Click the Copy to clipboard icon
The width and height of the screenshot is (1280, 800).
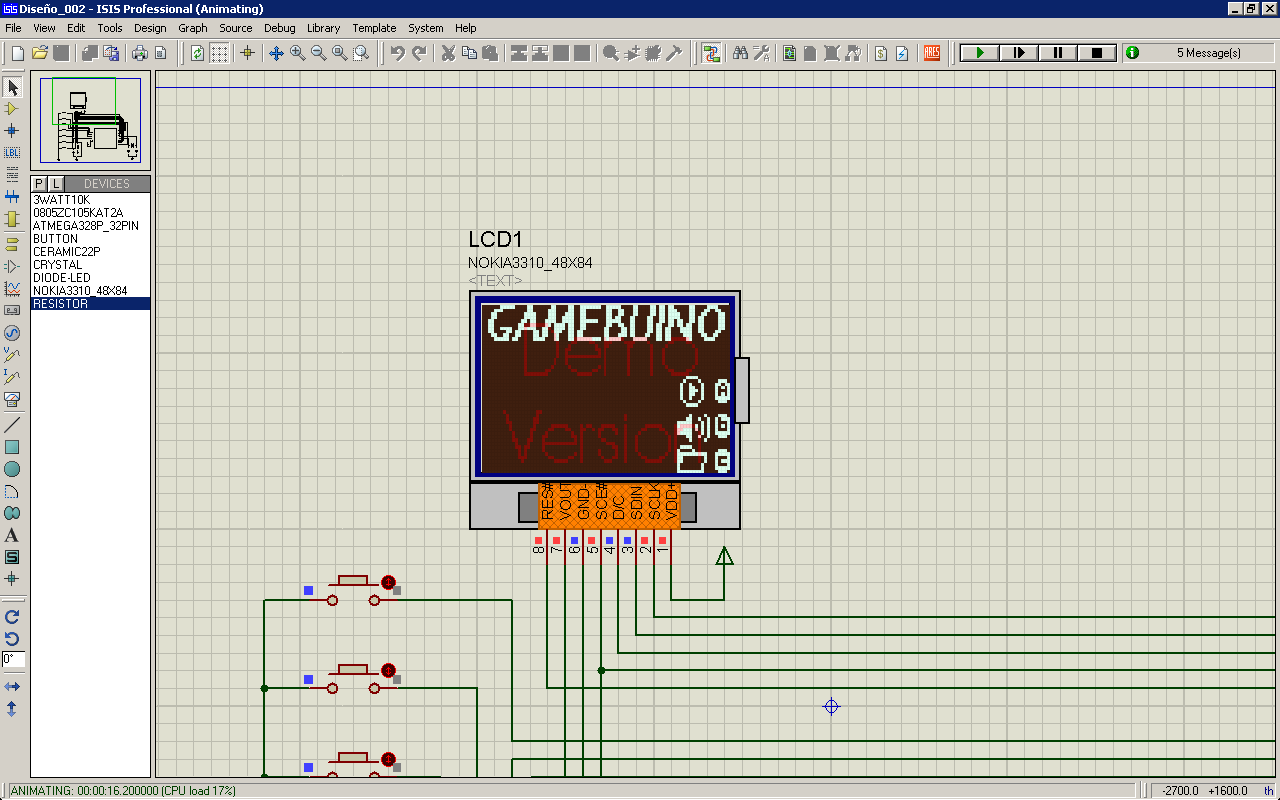coord(468,53)
